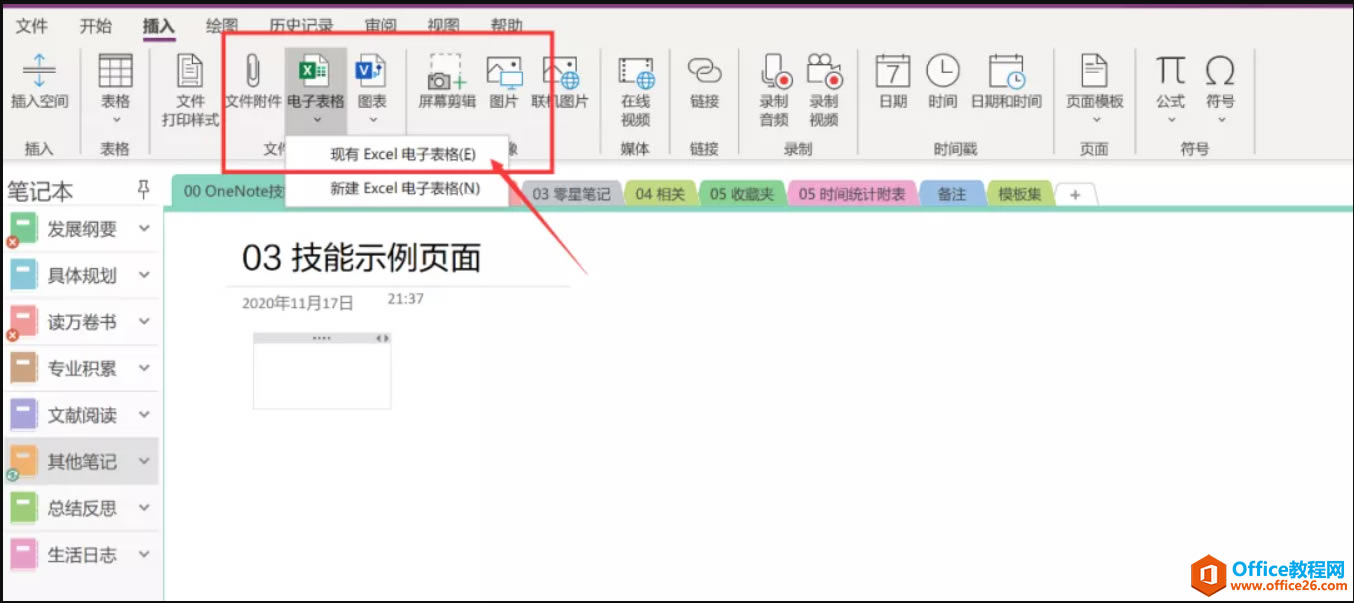The height and width of the screenshot is (603, 1354).
Task: Click the Insert Space (插入空间) icon
Action: click(39, 72)
